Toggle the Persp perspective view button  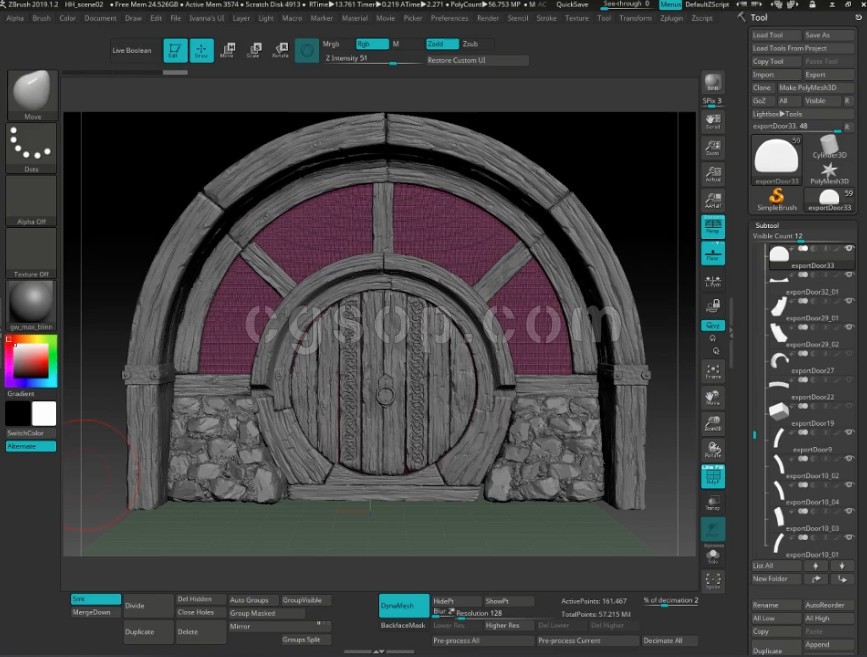(x=713, y=227)
